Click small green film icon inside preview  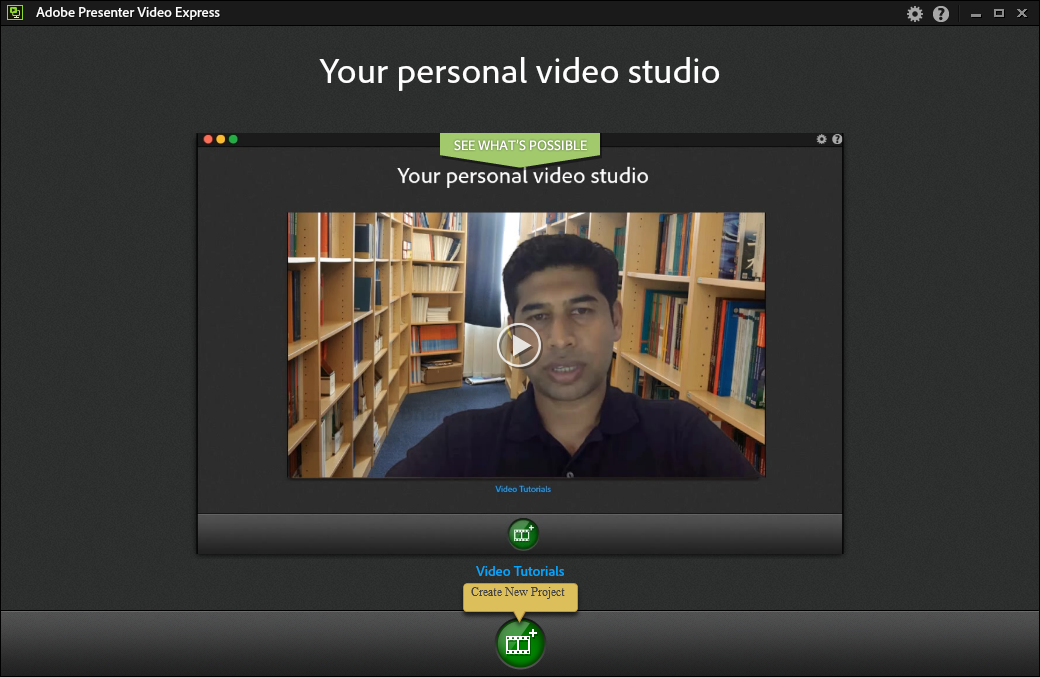(x=522, y=534)
